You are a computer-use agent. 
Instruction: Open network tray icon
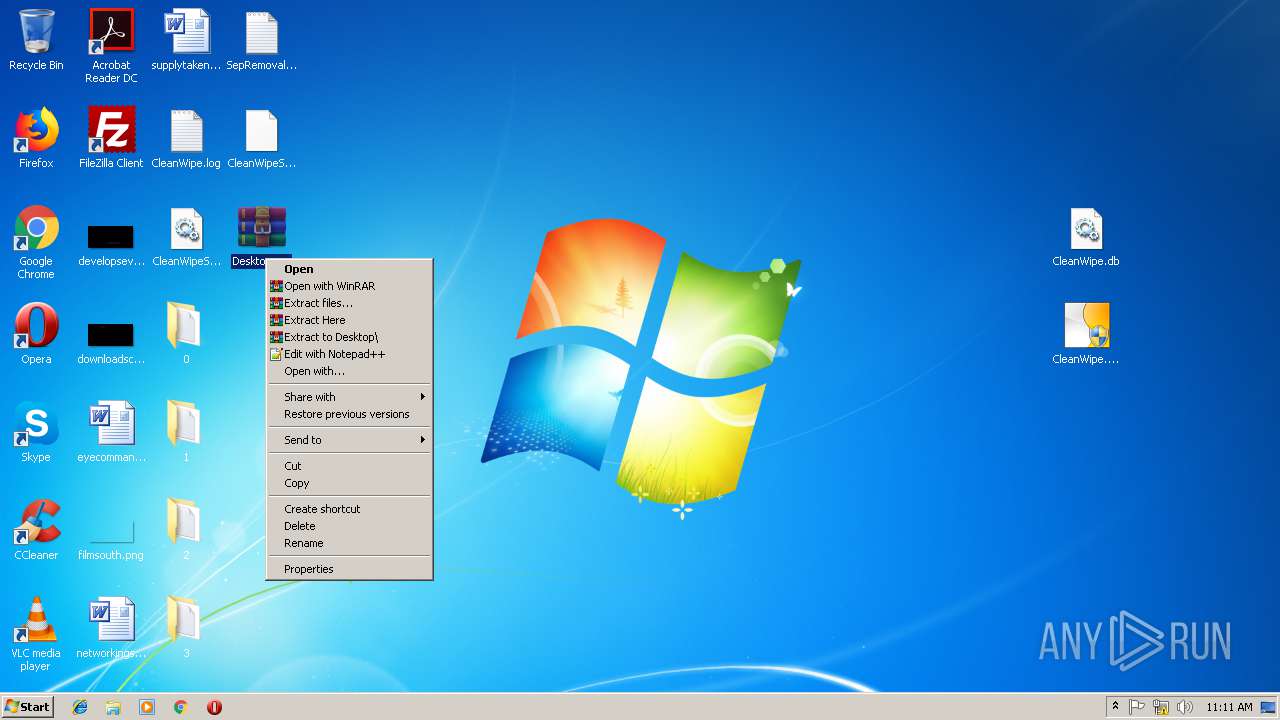[x=1161, y=707]
